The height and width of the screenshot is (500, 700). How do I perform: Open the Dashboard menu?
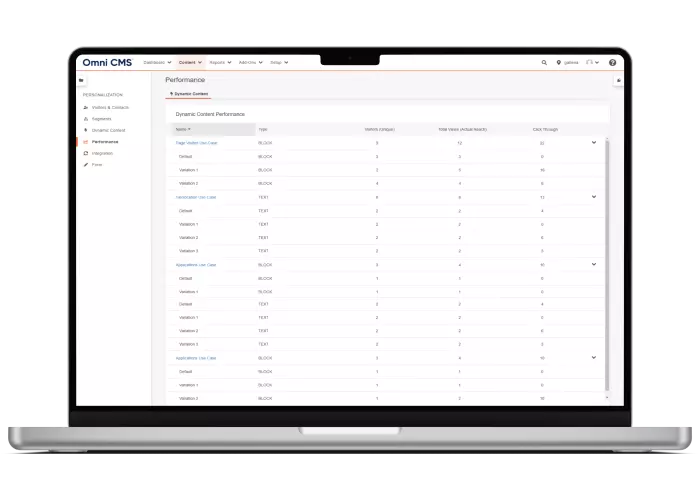[x=157, y=62]
